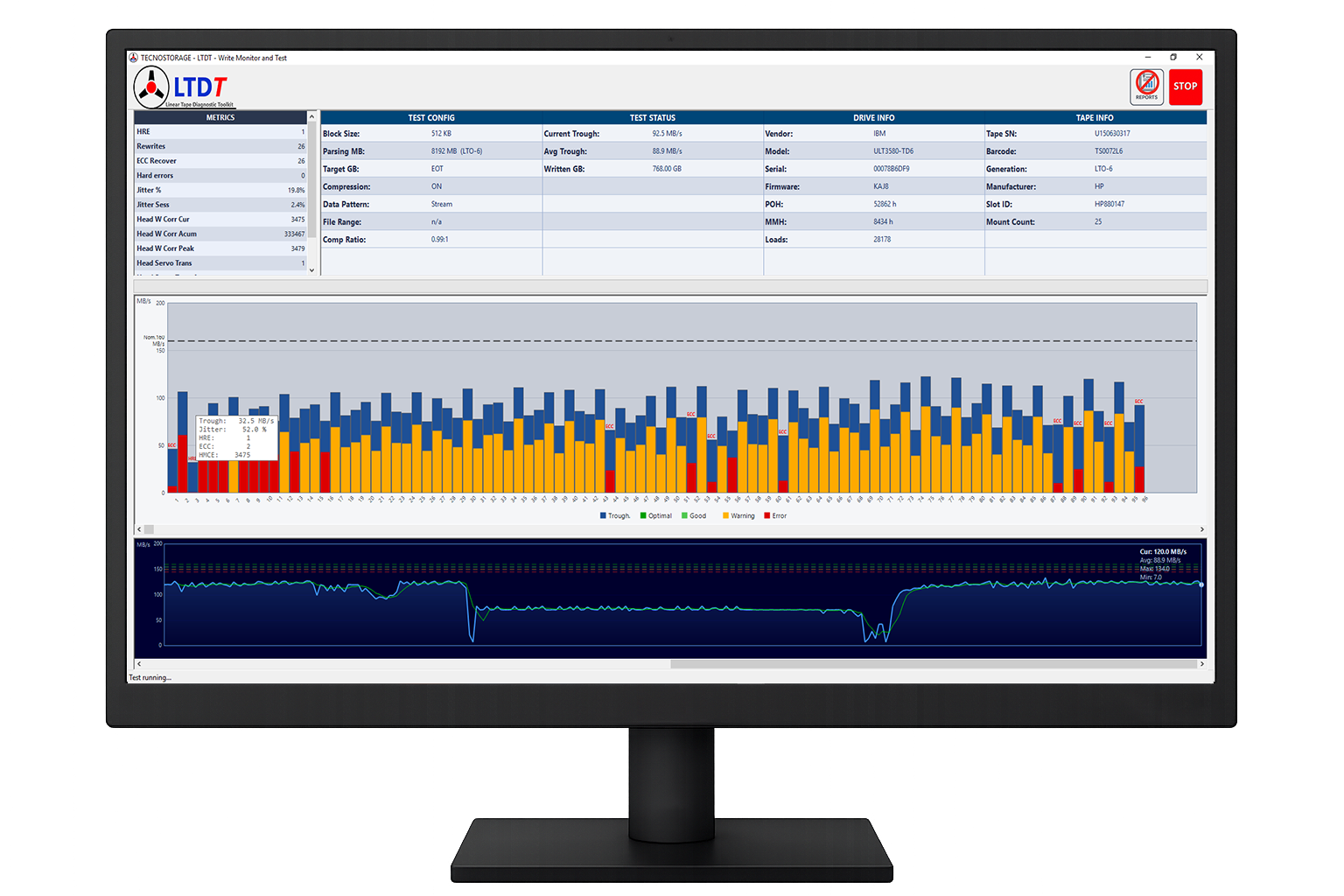This screenshot has width=1344, height=896.
Task: Select the Rewrites metric row
Action: pyautogui.click(x=220, y=146)
